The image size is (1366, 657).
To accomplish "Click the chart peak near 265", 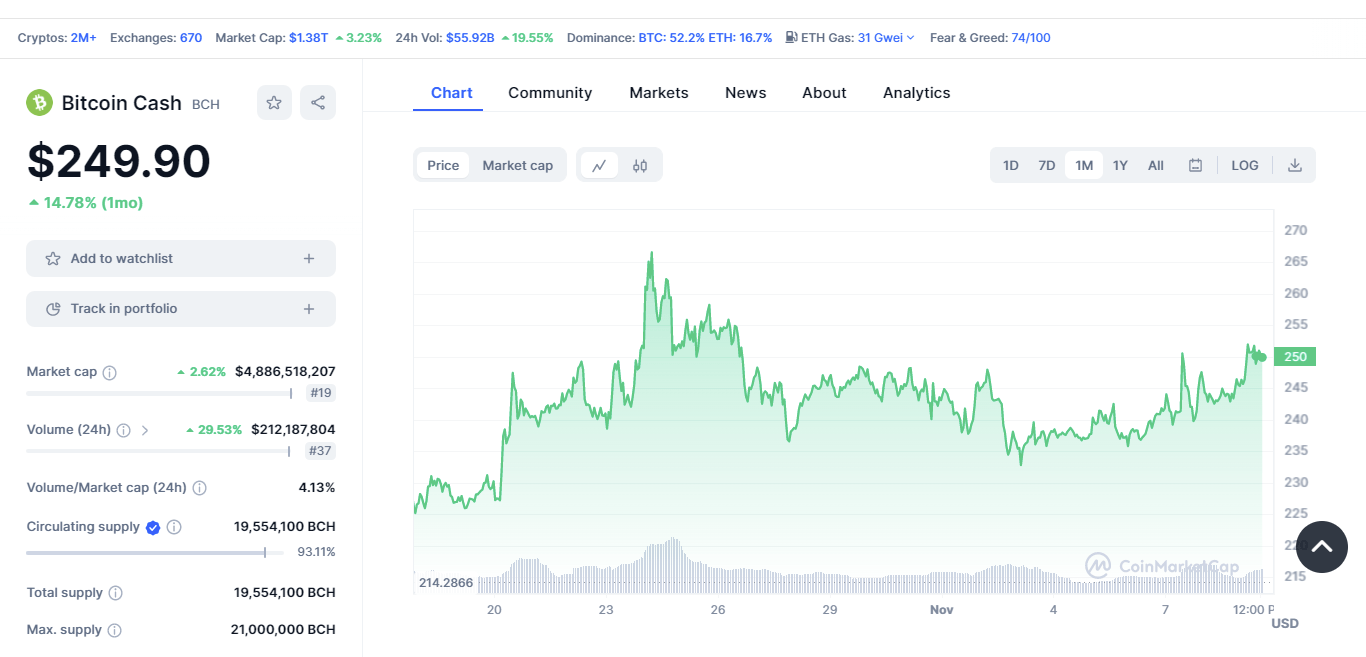I will 651,254.
